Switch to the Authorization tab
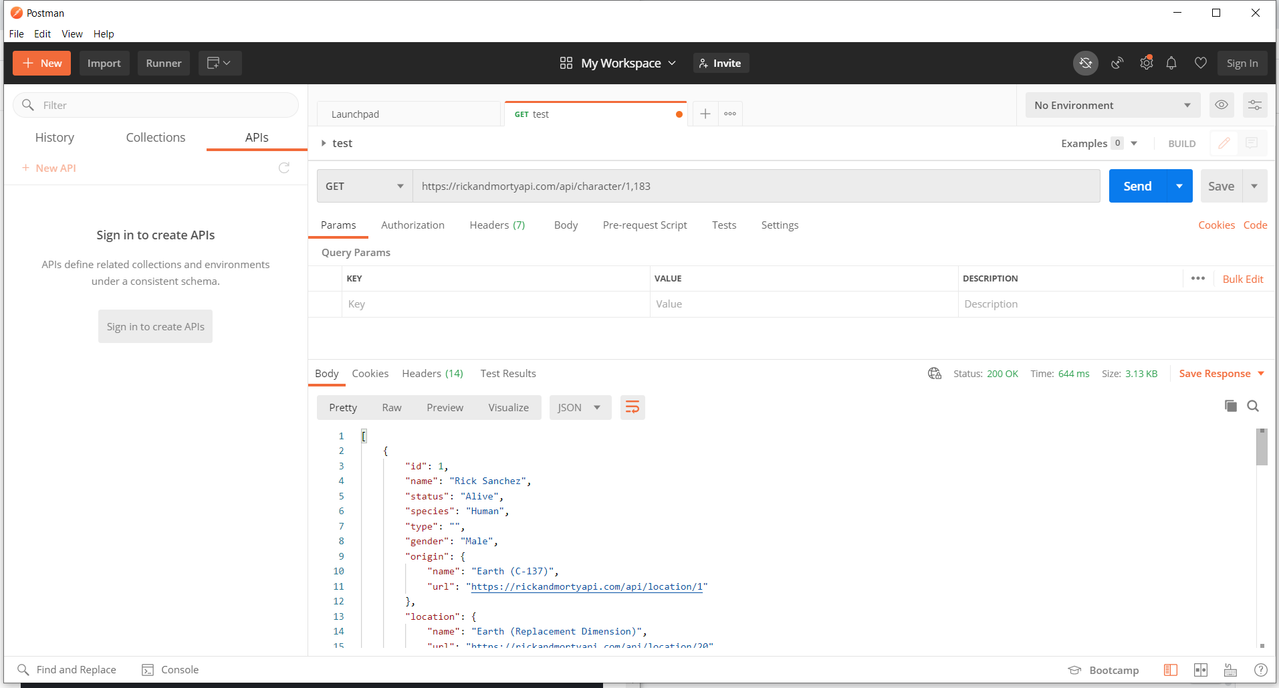This screenshot has width=1279, height=688. [x=412, y=225]
